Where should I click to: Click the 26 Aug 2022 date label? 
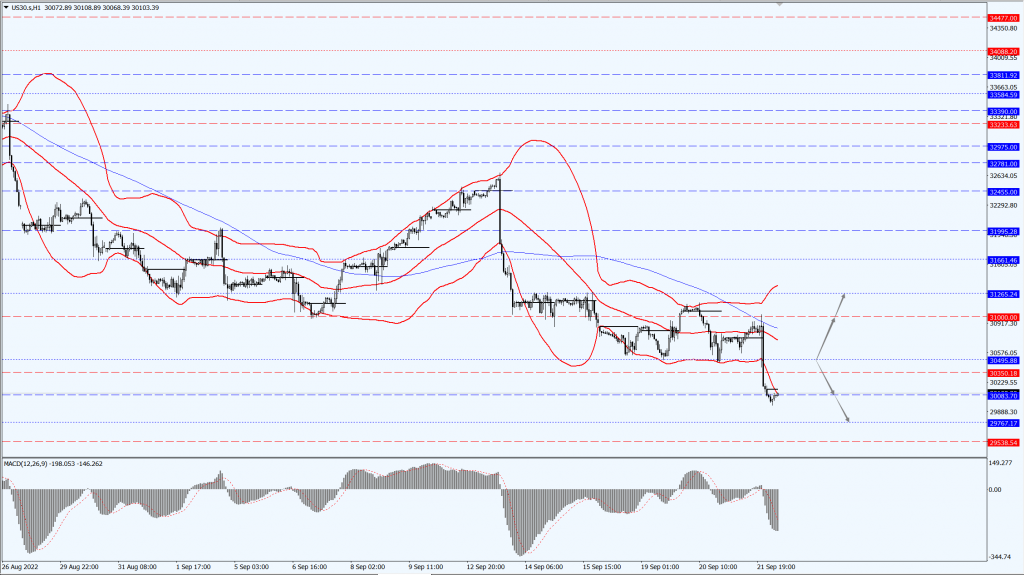20,566
